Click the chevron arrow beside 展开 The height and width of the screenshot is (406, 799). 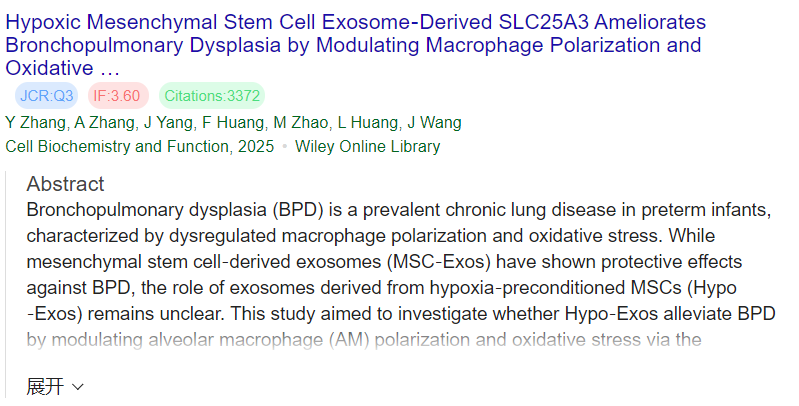78,387
